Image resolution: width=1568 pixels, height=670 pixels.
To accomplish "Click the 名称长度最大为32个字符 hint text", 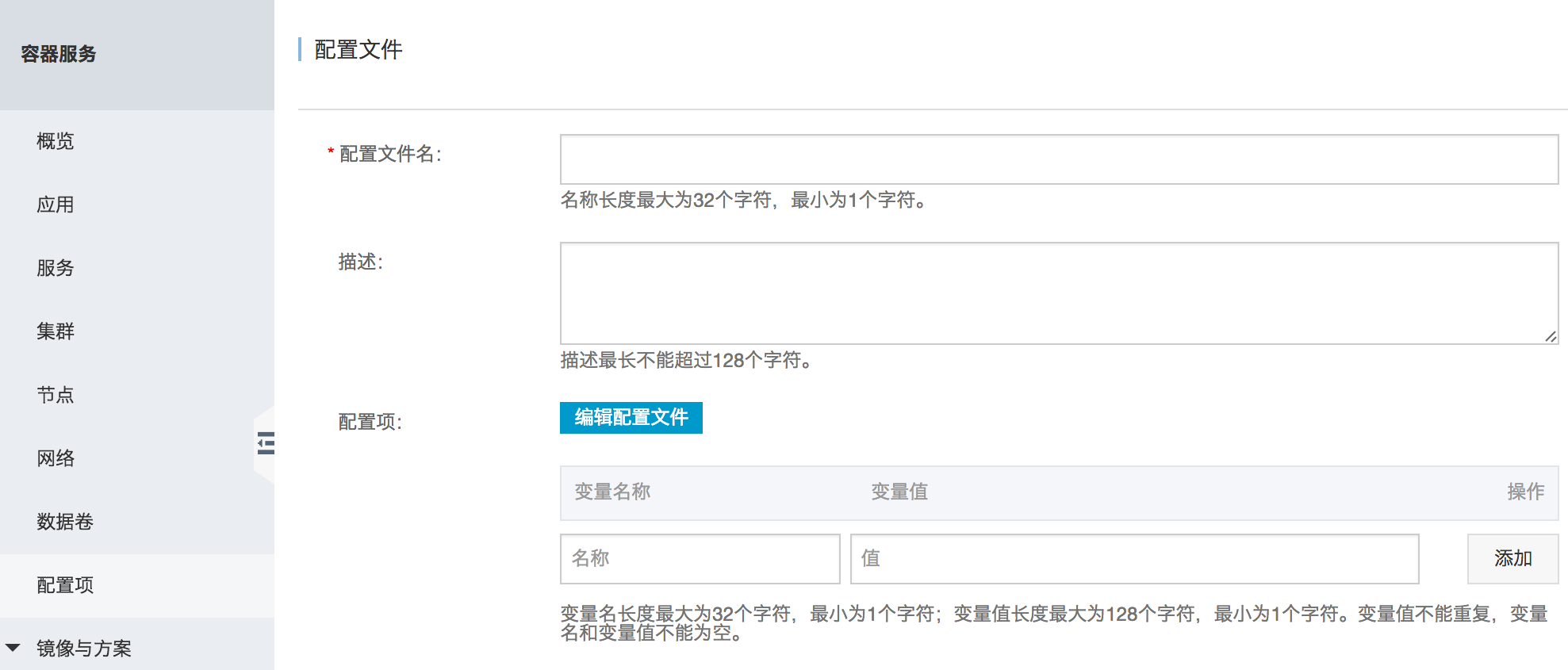I will pyautogui.click(x=744, y=201).
